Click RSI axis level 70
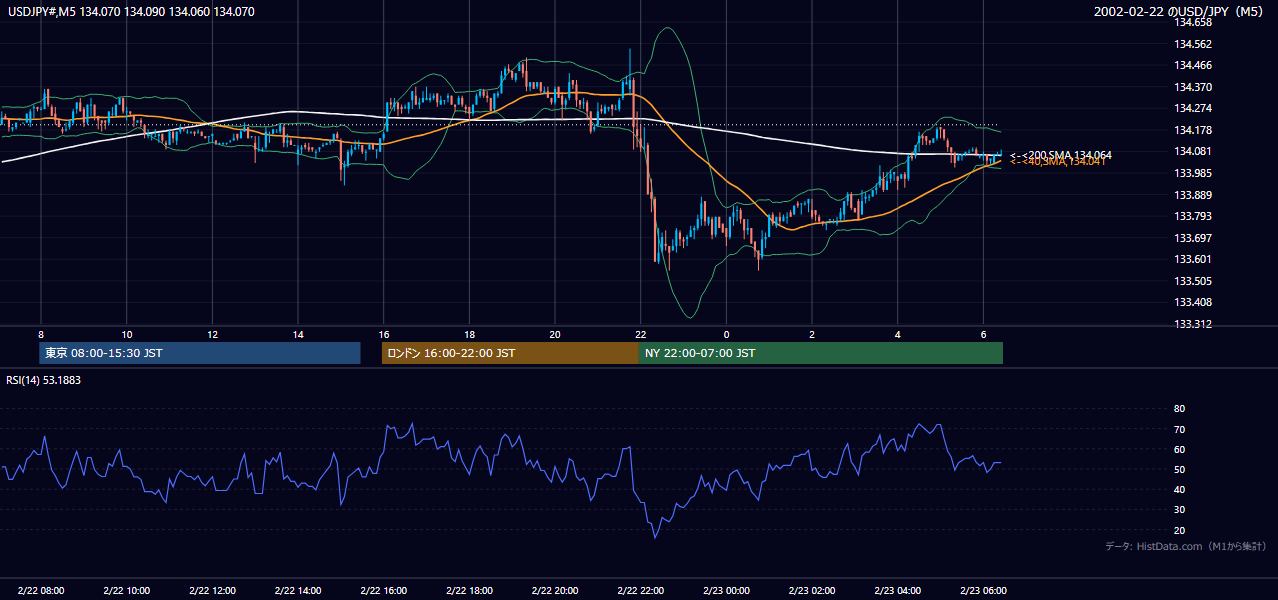 coord(1179,429)
